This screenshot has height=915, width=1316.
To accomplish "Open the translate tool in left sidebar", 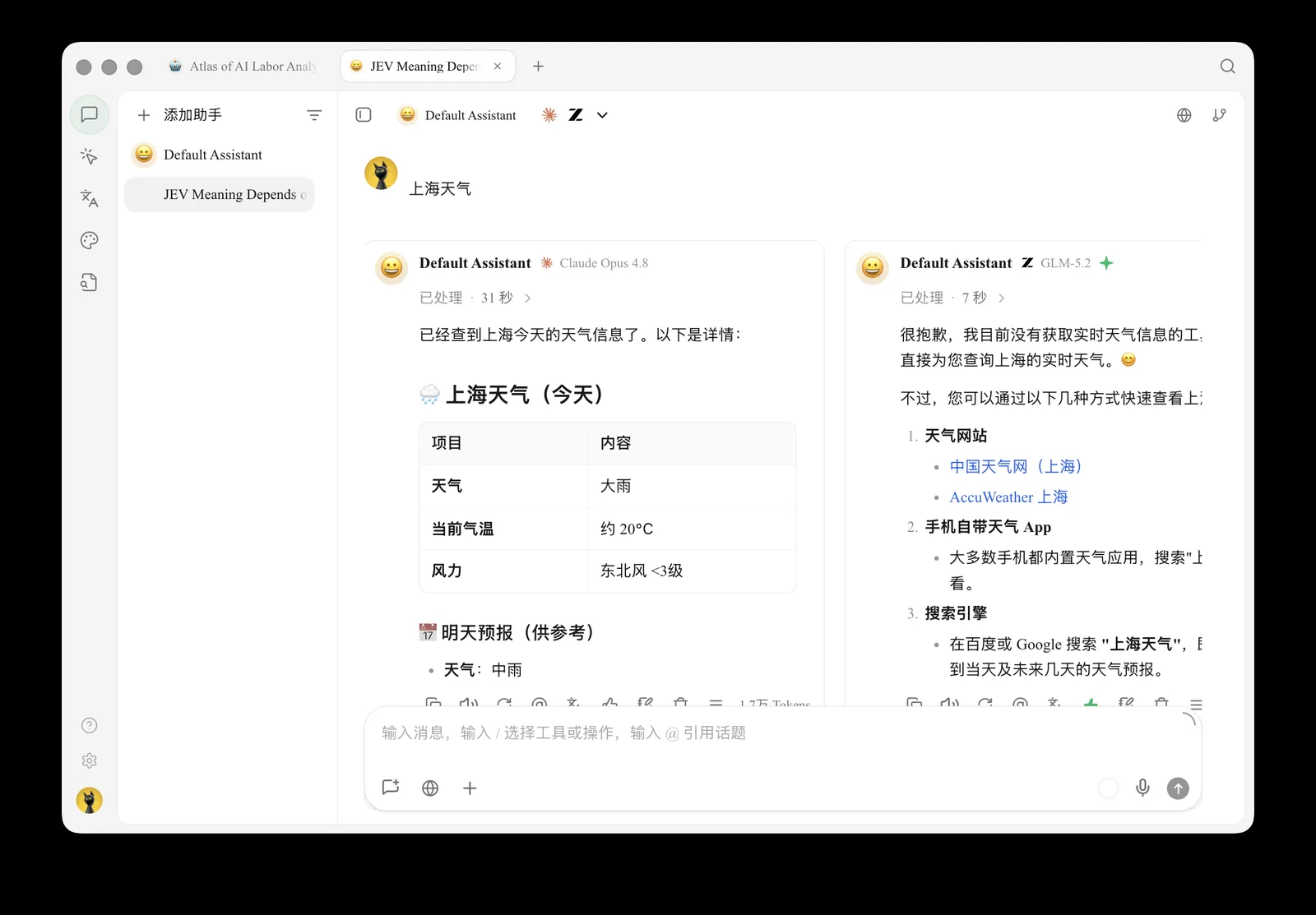I will point(90,198).
